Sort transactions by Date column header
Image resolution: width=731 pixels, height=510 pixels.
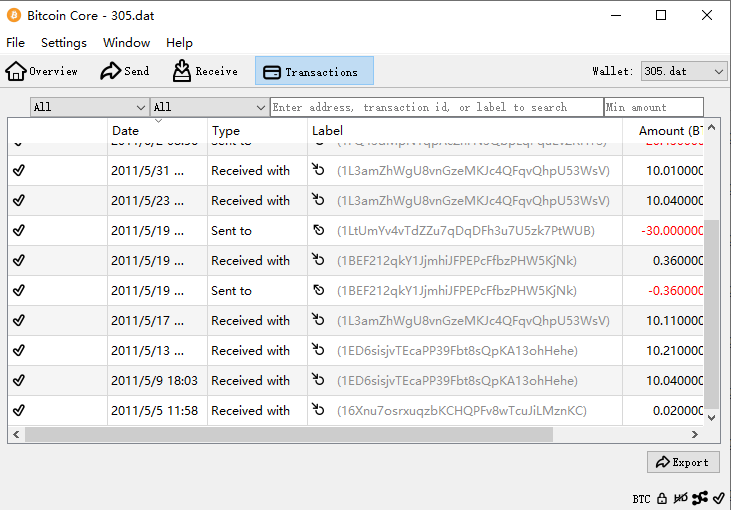(157, 131)
